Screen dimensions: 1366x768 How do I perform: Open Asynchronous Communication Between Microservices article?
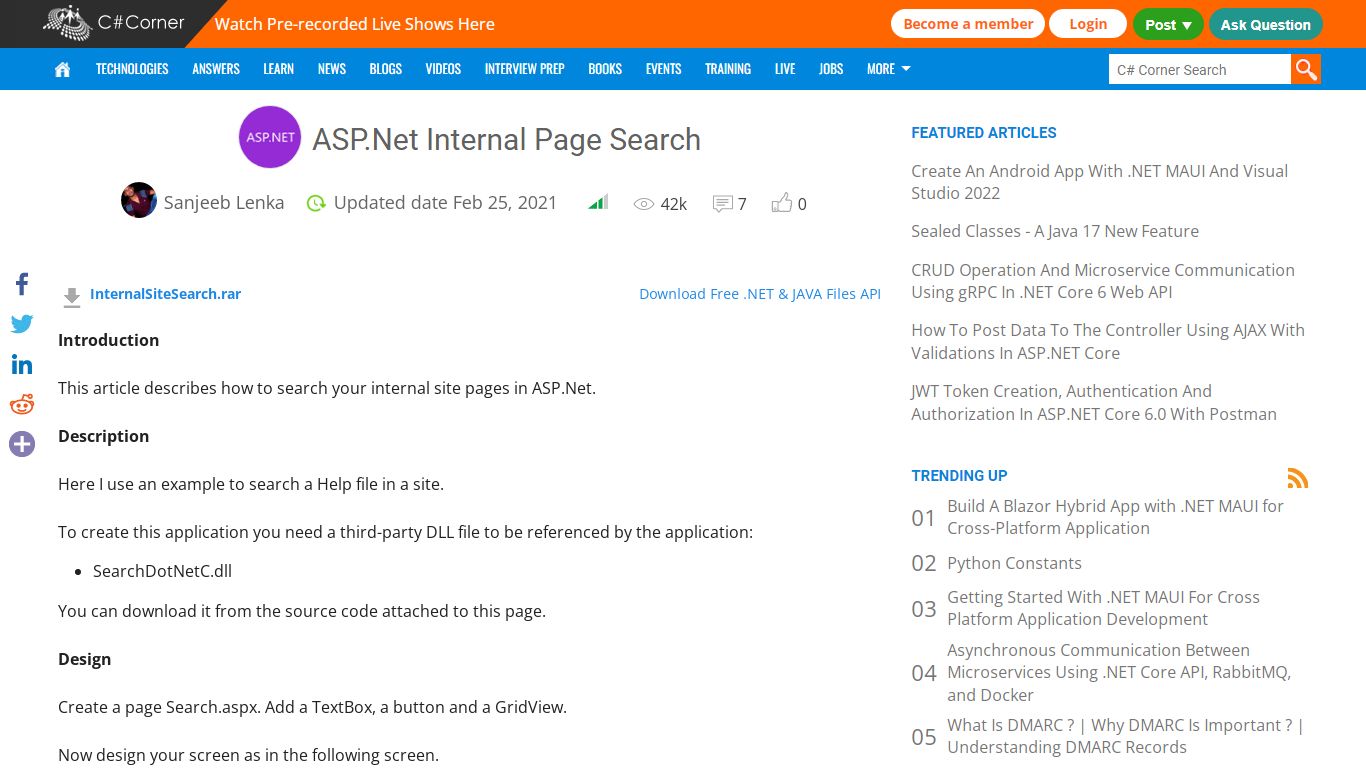click(x=1119, y=672)
